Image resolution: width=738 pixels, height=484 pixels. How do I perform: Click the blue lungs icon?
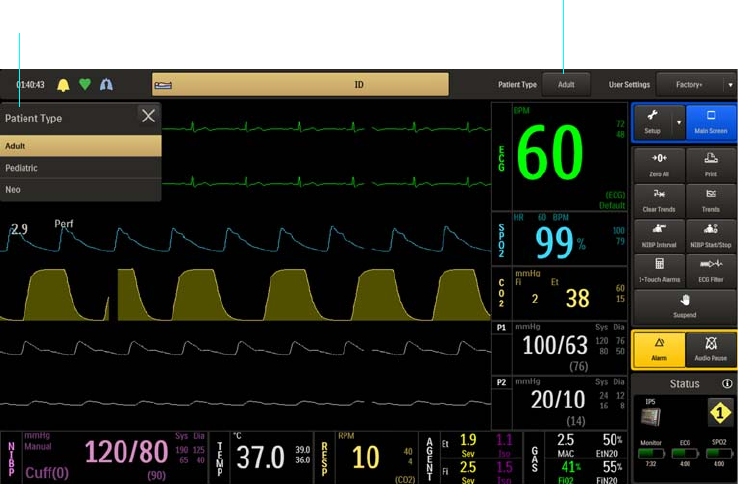pos(106,85)
